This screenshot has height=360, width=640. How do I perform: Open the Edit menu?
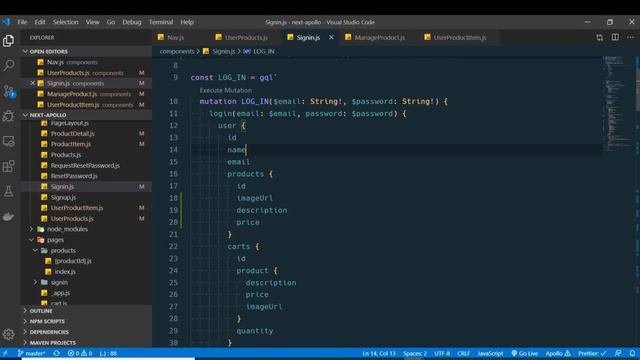[40, 22]
